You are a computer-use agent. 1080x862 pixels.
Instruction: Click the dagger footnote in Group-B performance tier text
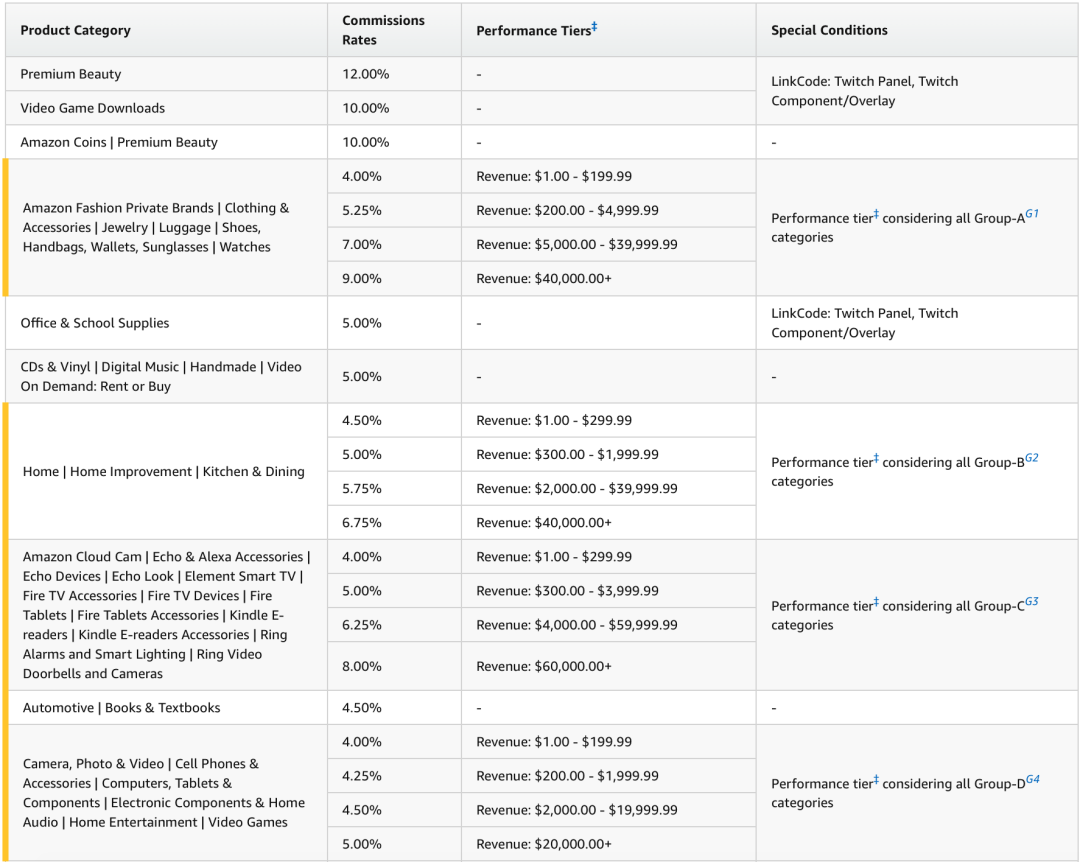876,458
